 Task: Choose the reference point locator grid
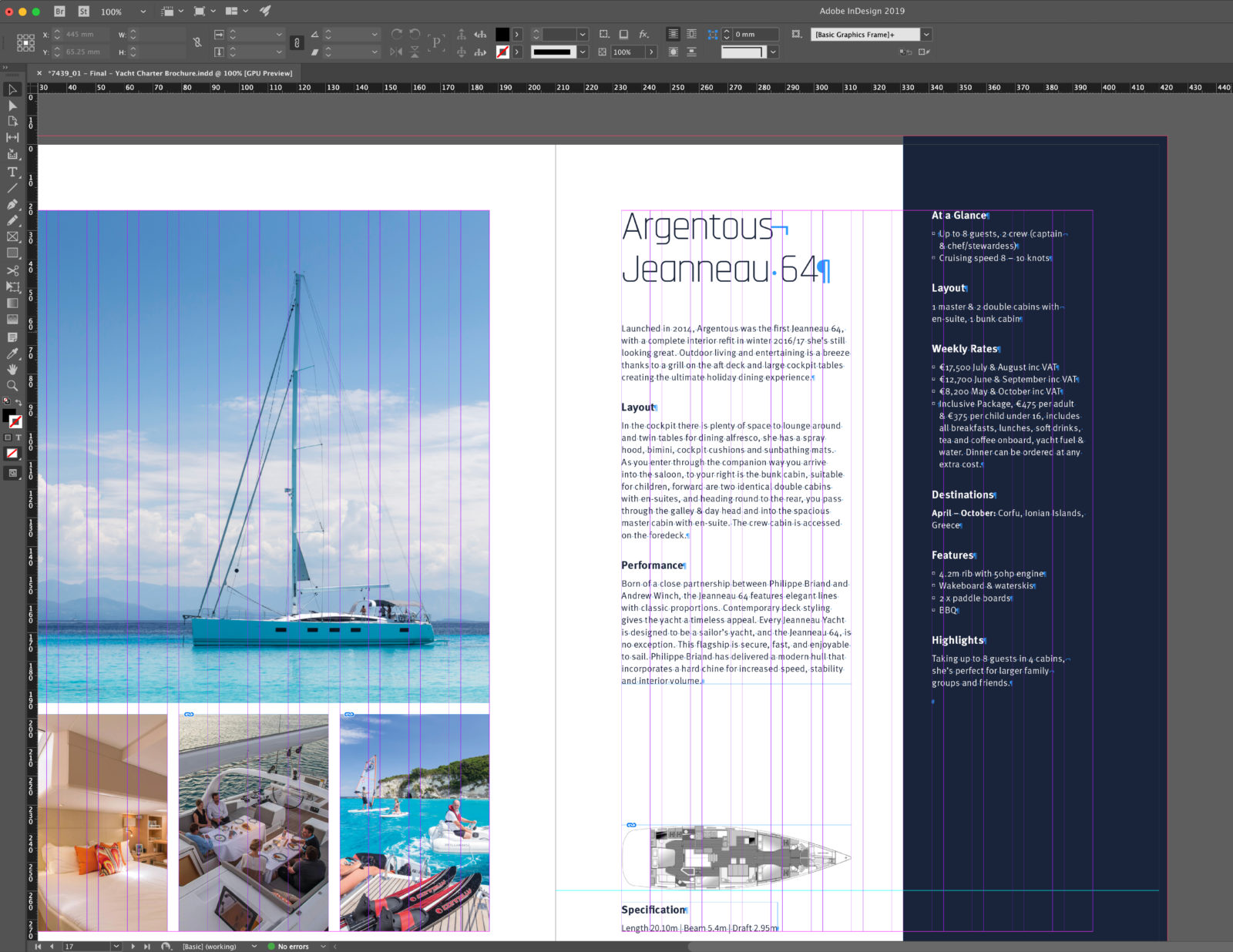(x=25, y=42)
